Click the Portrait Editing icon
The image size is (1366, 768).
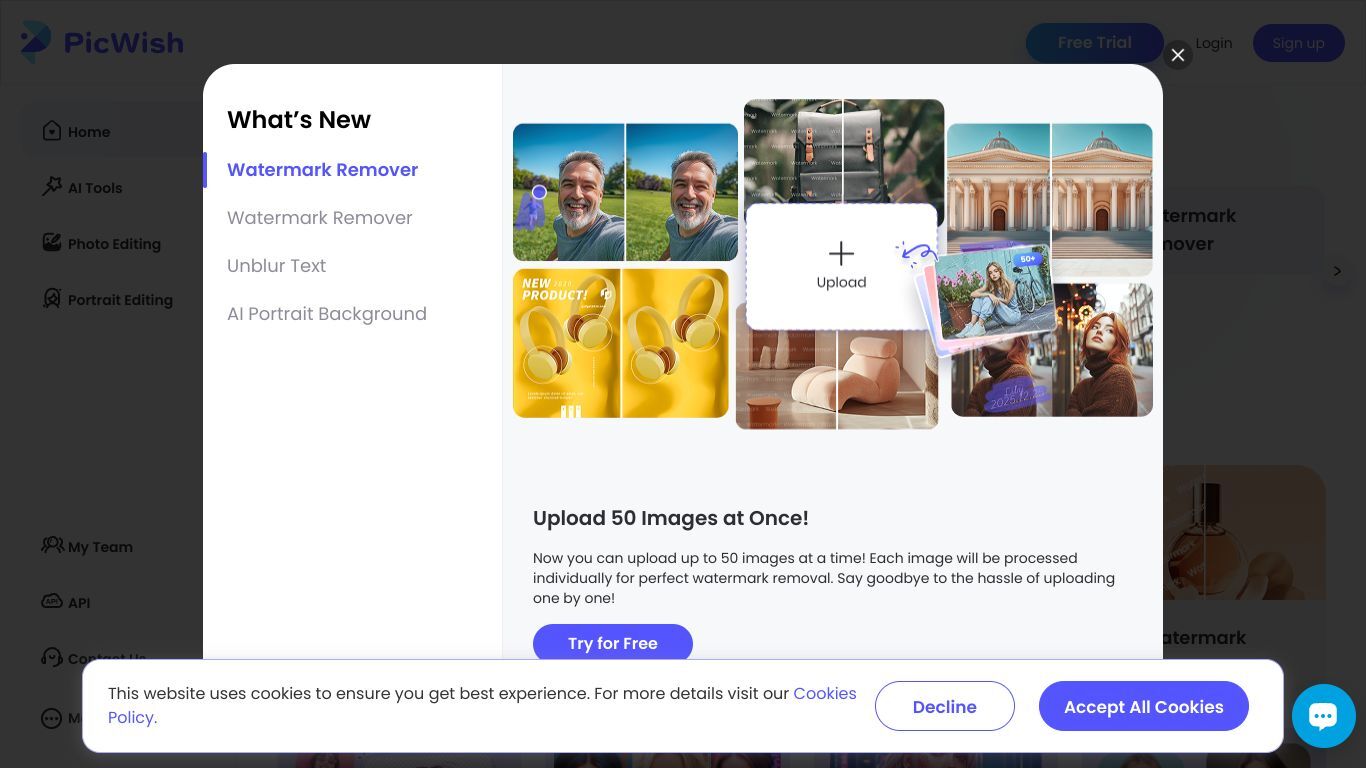coord(52,299)
